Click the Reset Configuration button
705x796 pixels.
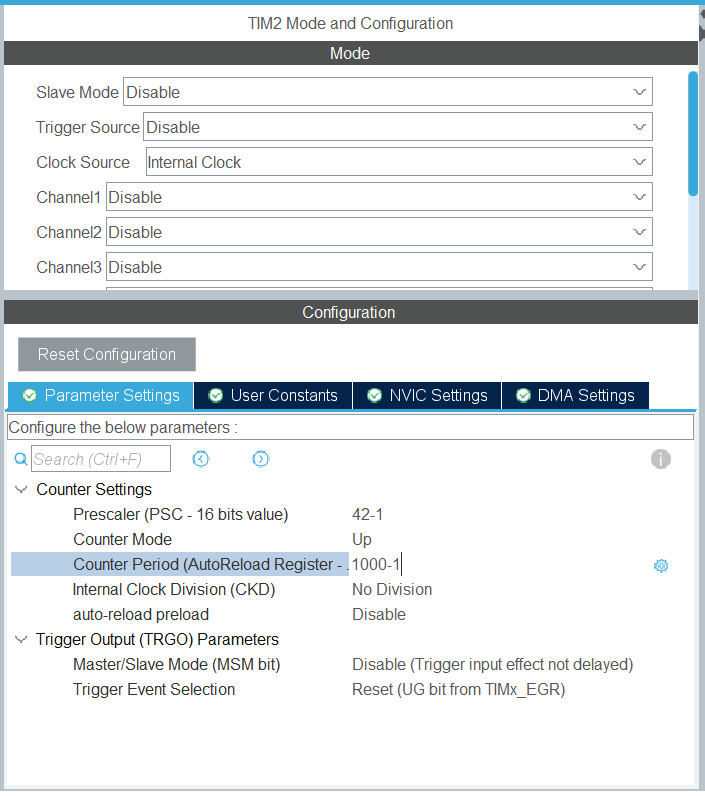[107, 354]
